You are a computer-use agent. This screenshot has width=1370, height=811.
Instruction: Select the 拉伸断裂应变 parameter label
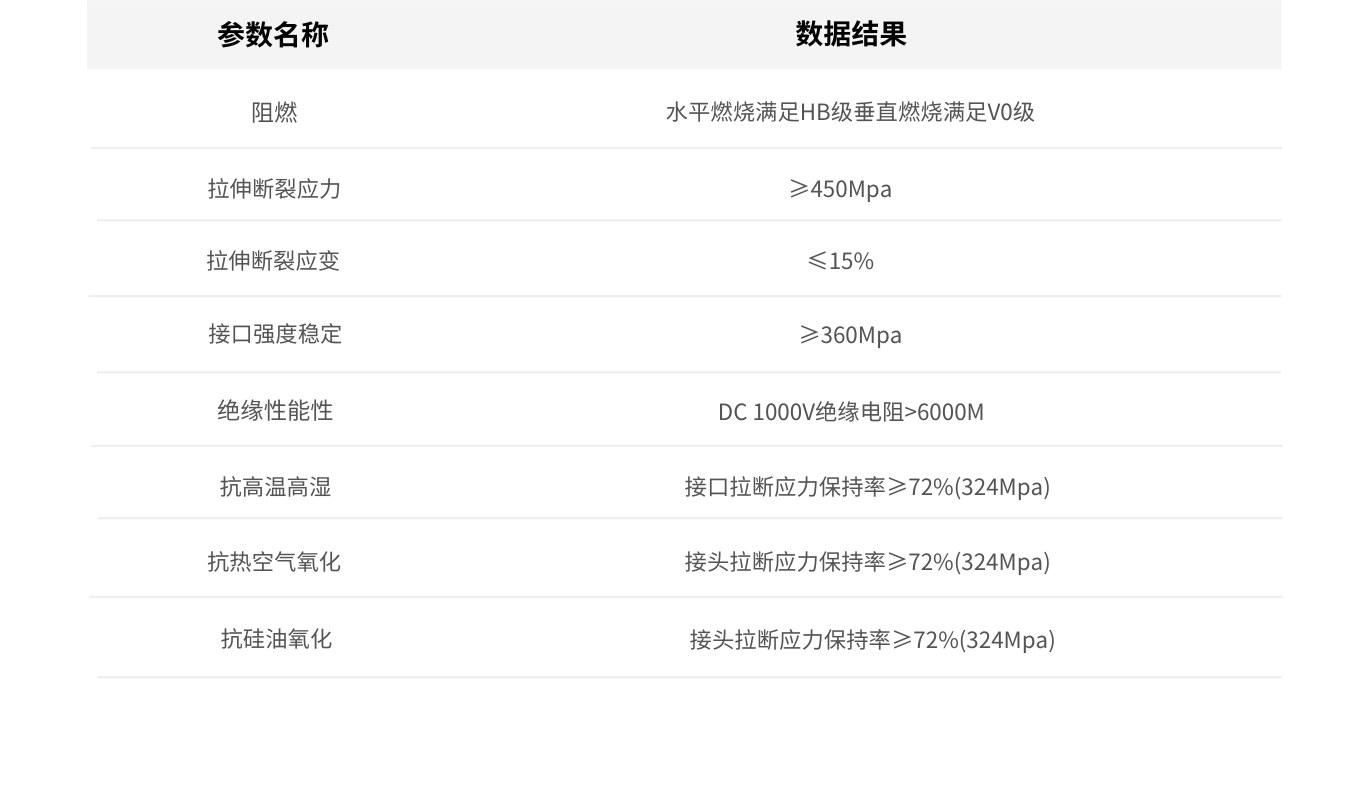click(x=273, y=261)
